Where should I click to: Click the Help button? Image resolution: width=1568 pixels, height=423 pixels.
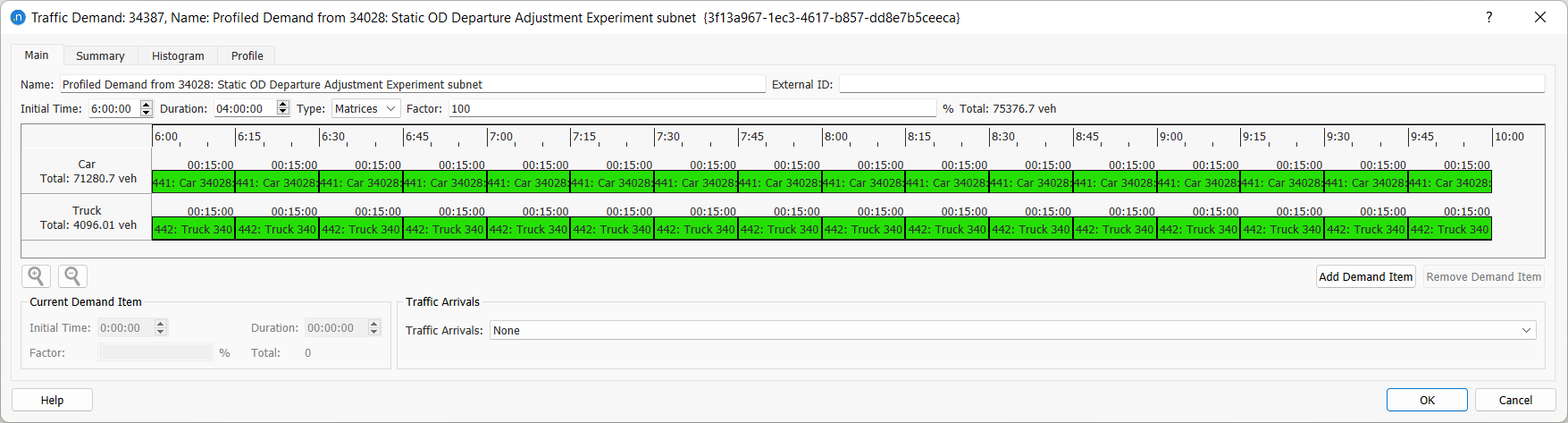pyautogui.click(x=52, y=400)
